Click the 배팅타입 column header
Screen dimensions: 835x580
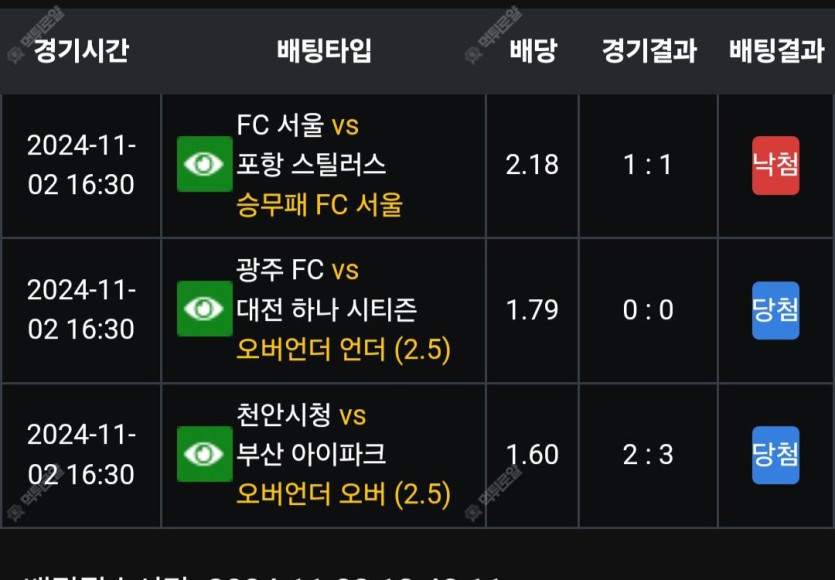[x=324, y=51]
